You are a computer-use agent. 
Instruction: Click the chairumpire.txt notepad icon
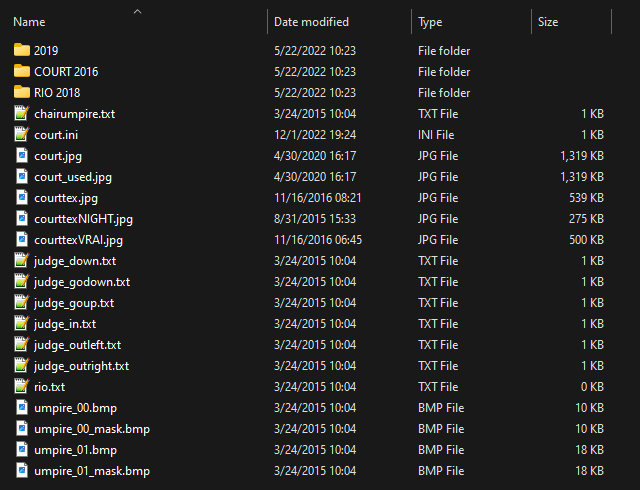tap(22, 114)
